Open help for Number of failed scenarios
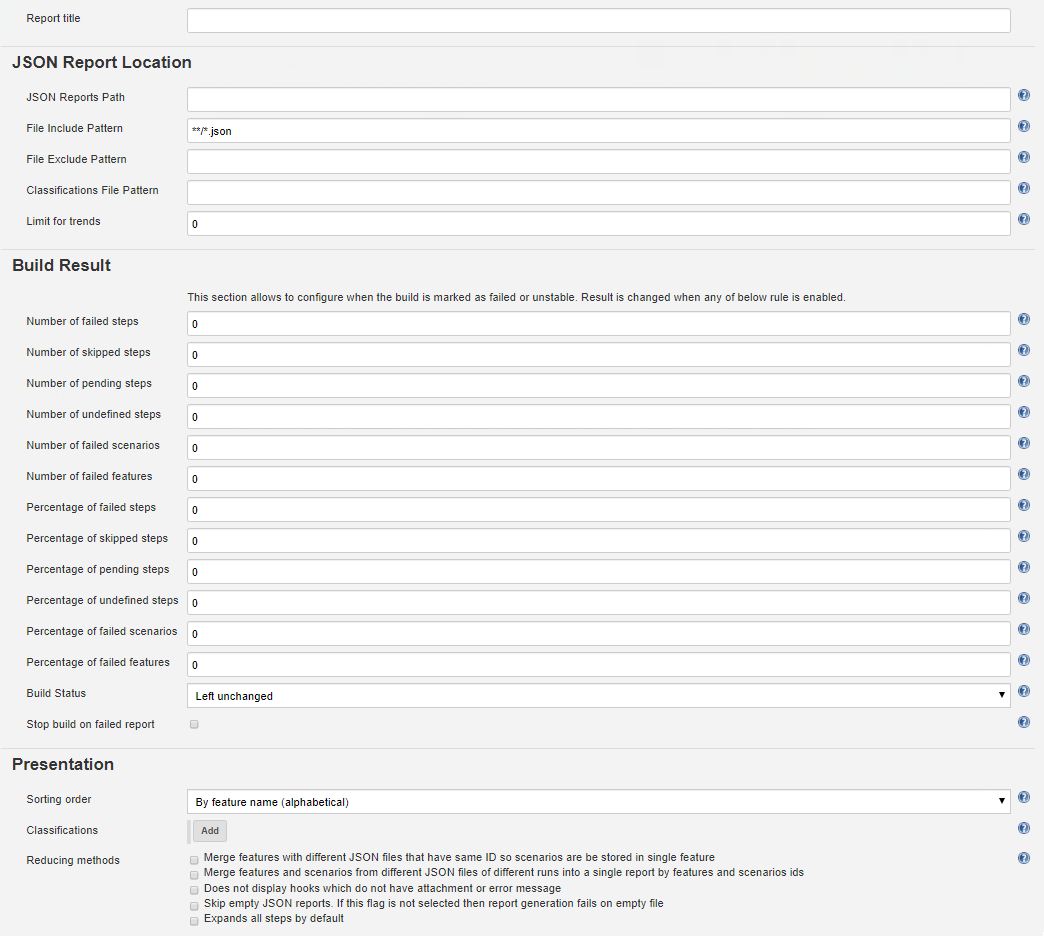Viewport: 1044px width, 936px height. [1024, 443]
